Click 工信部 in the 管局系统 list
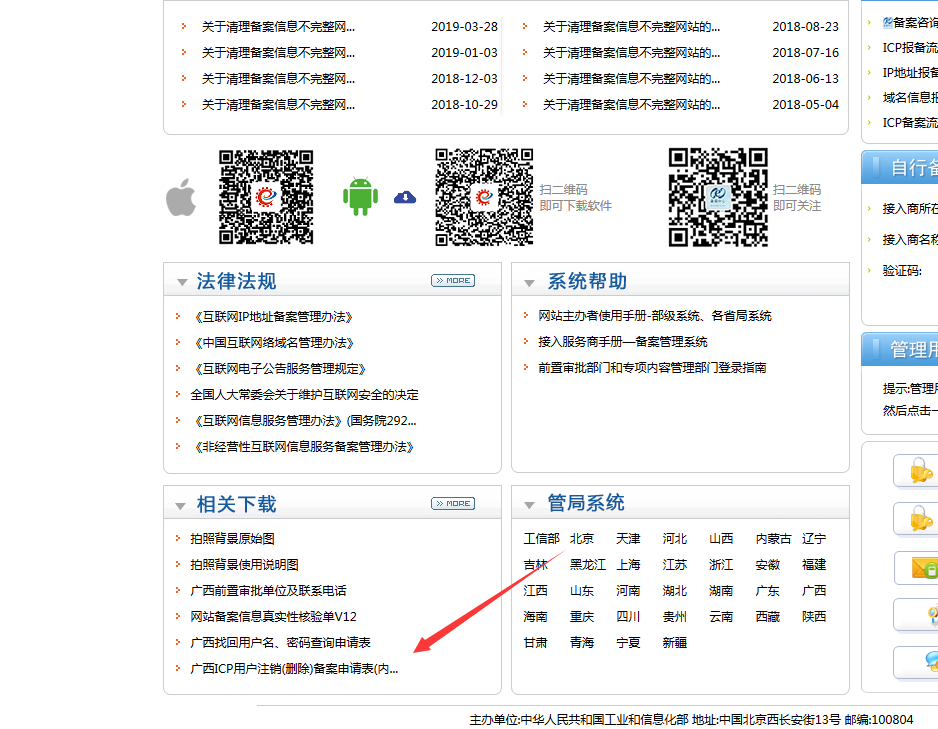This screenshot has width=938, height=729. pos(541,539)
